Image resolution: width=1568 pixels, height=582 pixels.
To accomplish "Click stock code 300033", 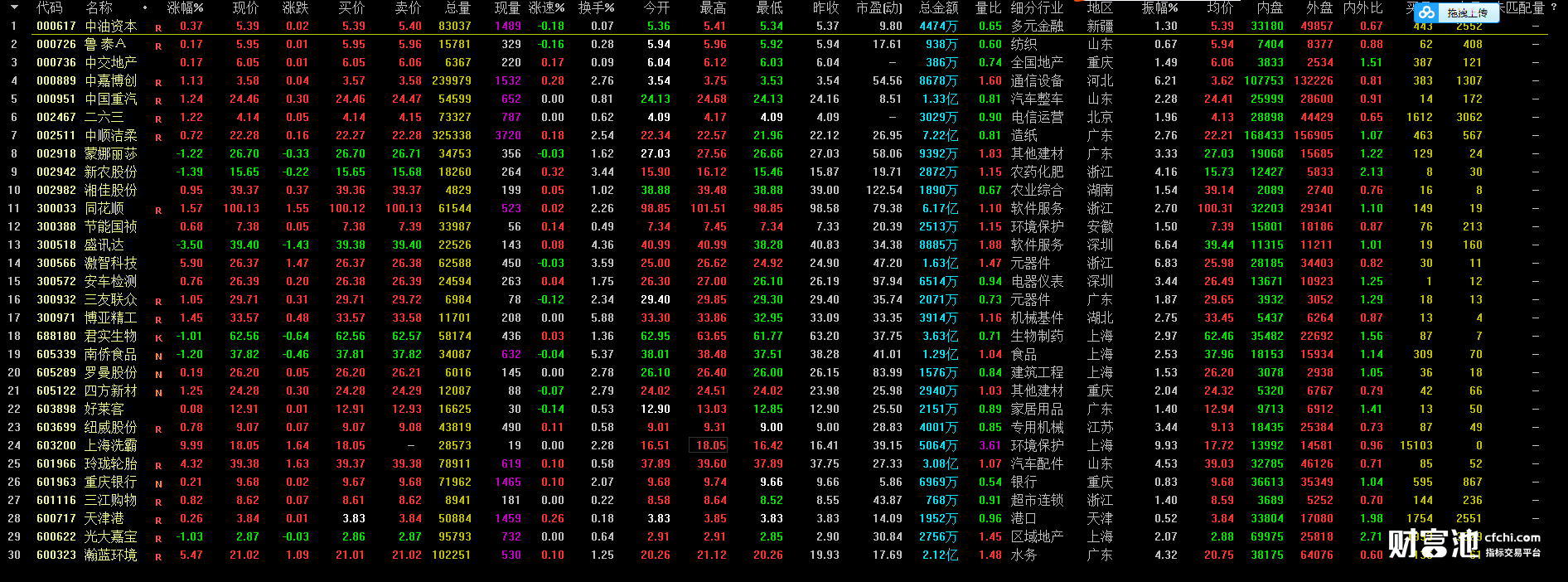I will [56, 208].
